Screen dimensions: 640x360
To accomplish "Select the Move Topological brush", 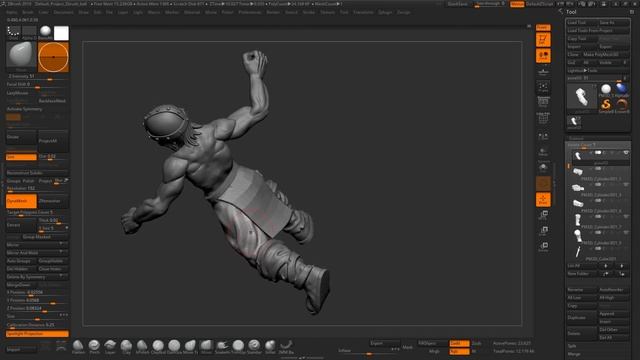I will (x=190, y=347).
